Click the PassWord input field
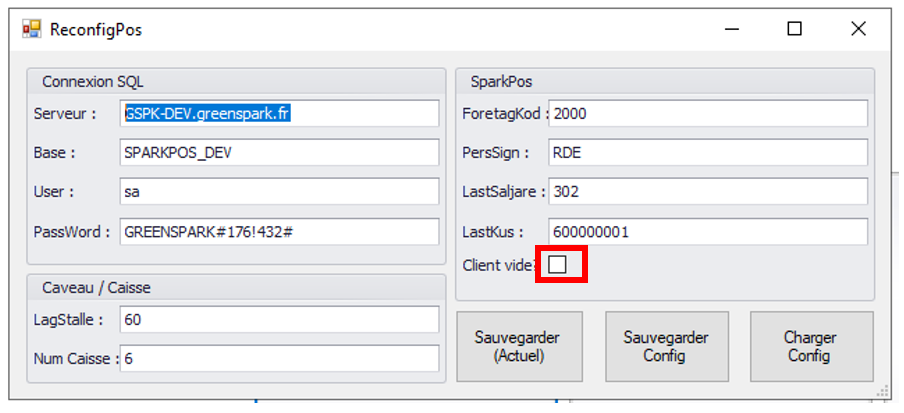 279,232
